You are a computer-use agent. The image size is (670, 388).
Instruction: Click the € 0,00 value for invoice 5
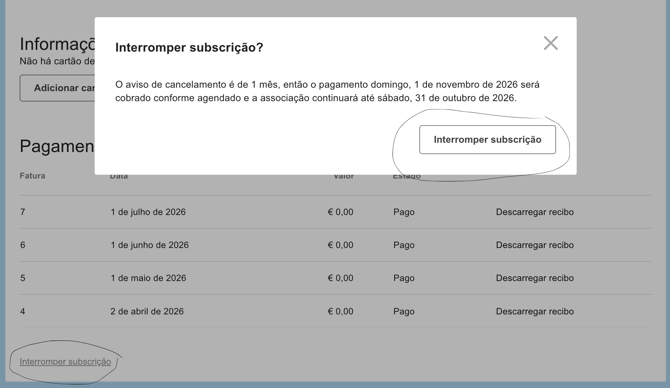pyautogui.click(x=341, y=278)
